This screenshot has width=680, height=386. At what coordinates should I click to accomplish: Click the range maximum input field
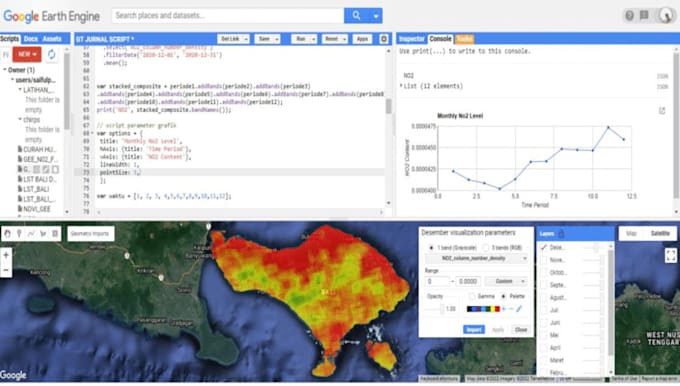tap(468, 281)
